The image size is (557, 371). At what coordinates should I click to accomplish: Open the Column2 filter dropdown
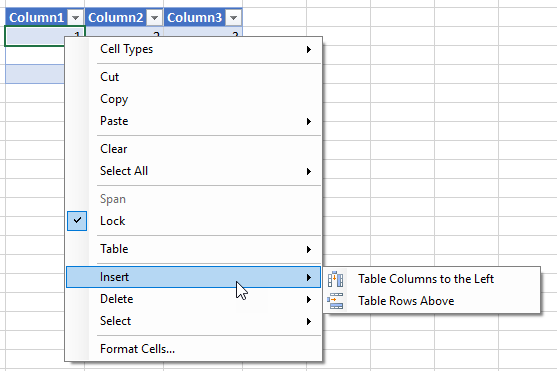tap(155, 17)
